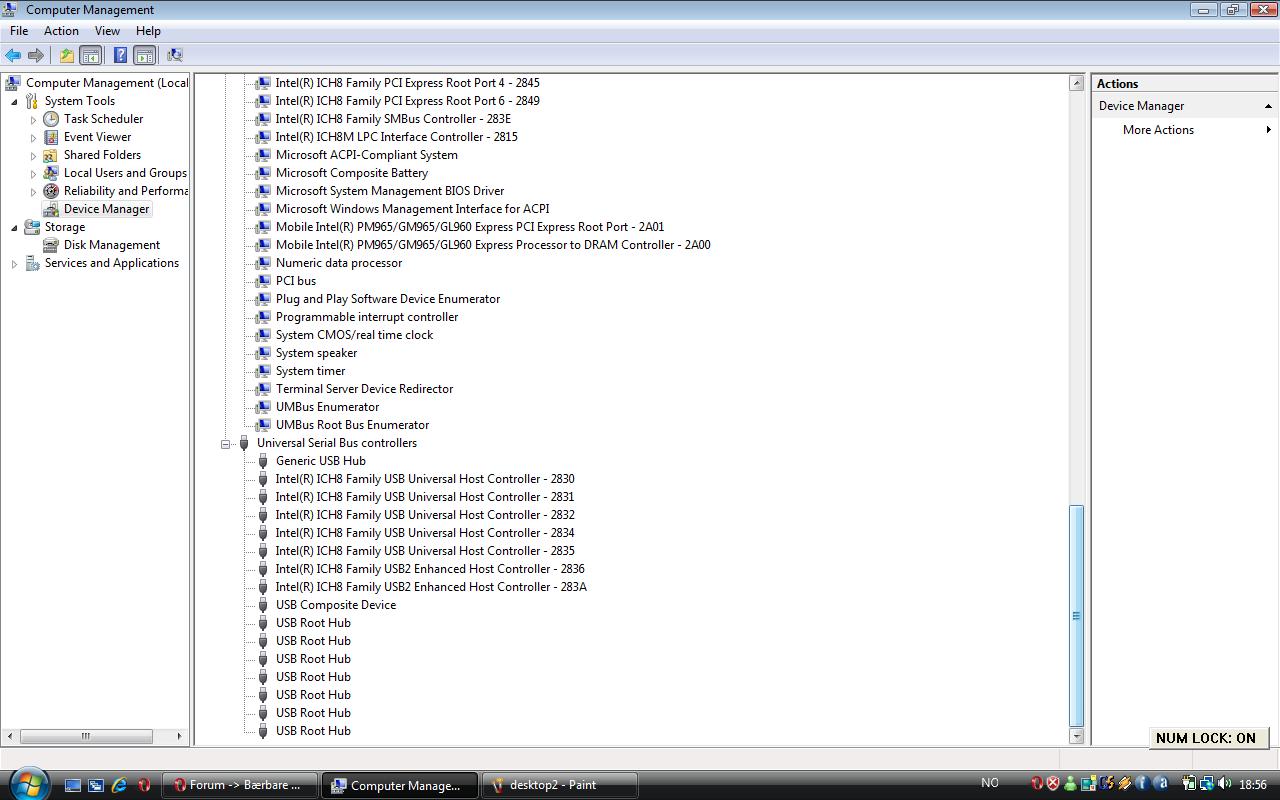Expand Local Users and Groups node
The image size is (1280, 800).
point(33,174)
